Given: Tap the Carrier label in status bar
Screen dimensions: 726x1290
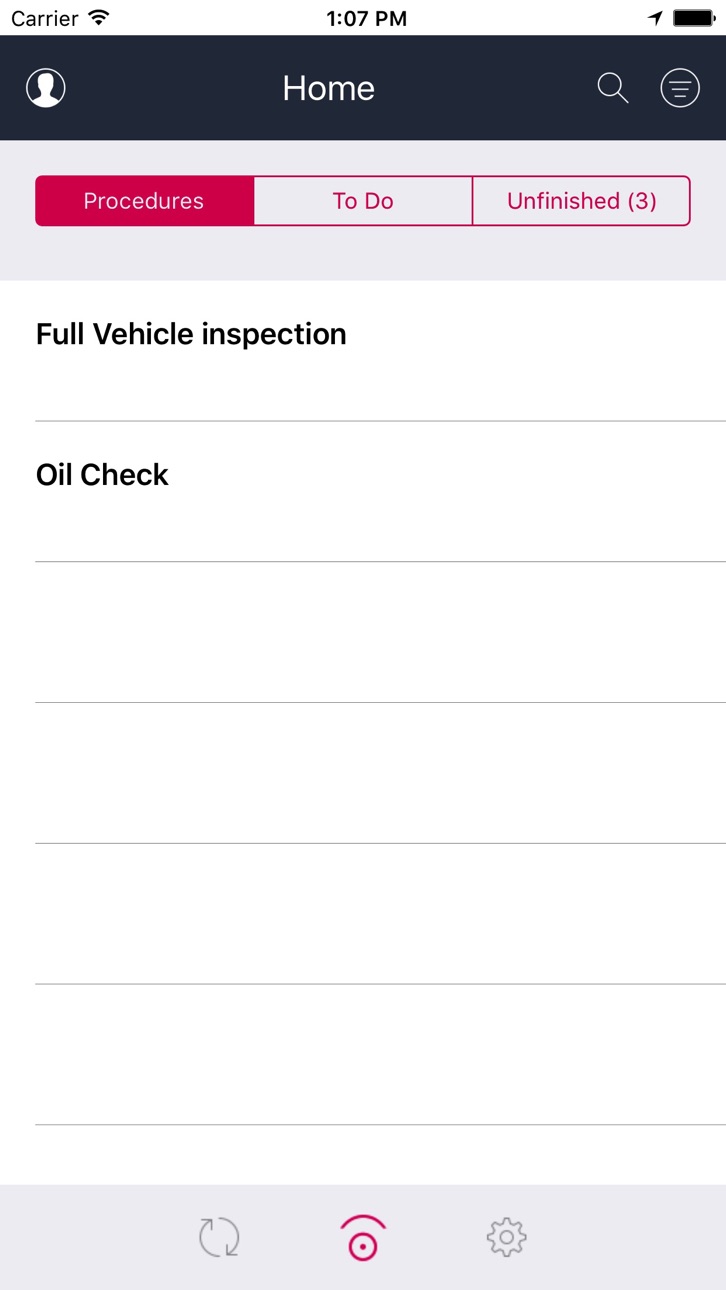Looking at the screenshot, I should [x=44, y=17].
